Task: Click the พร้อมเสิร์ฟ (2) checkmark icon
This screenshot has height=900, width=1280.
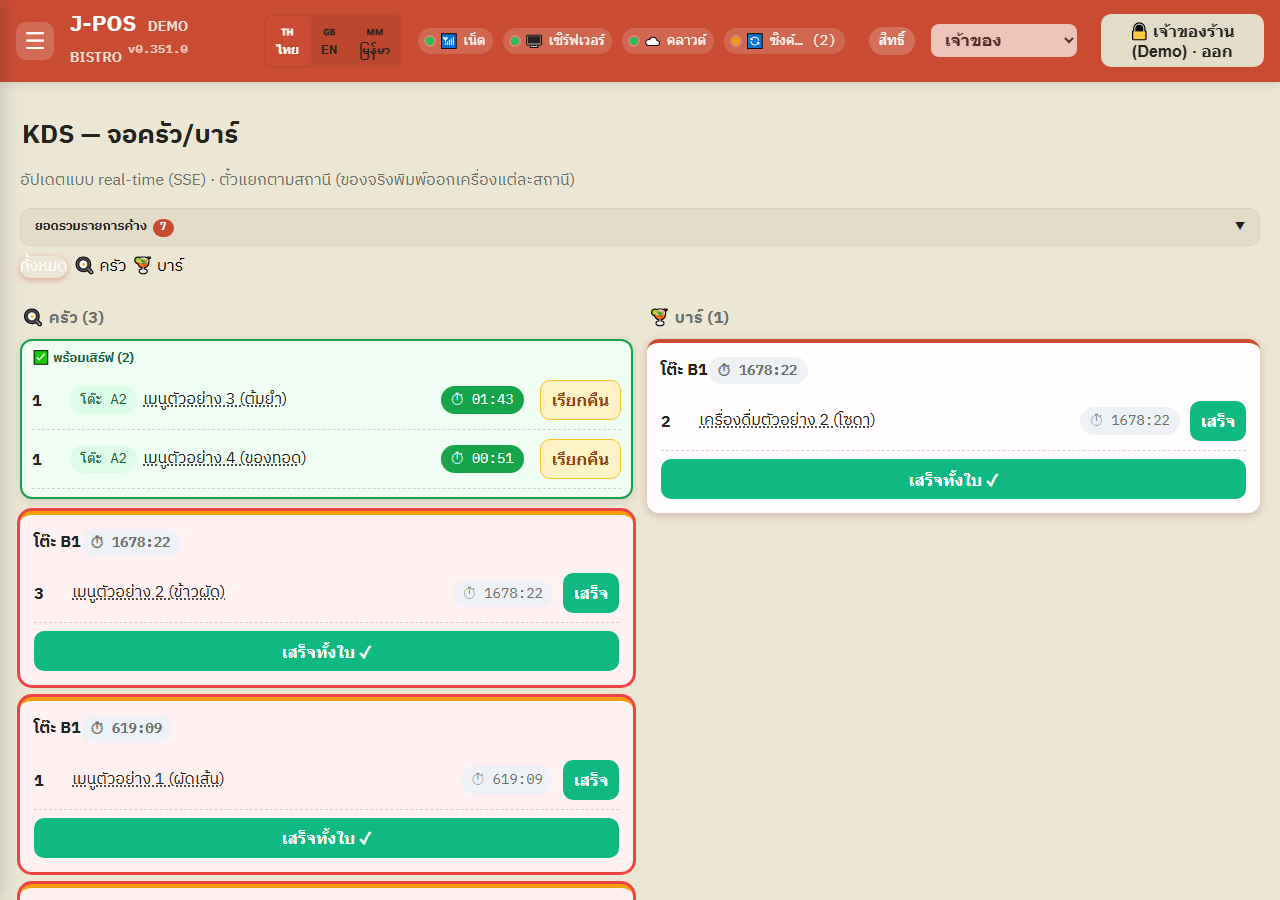Action: (41, 357)
